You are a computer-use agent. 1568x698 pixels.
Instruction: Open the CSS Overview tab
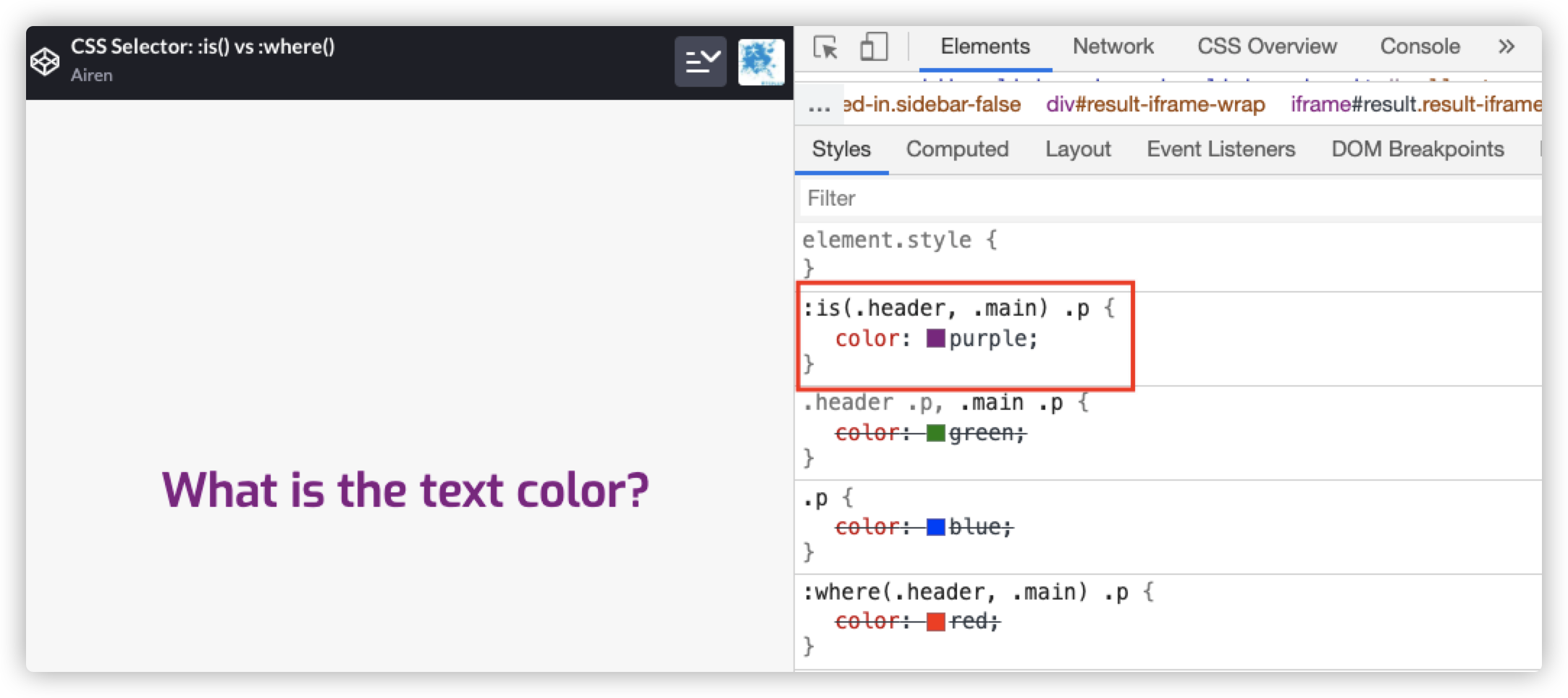(1267, 46)
